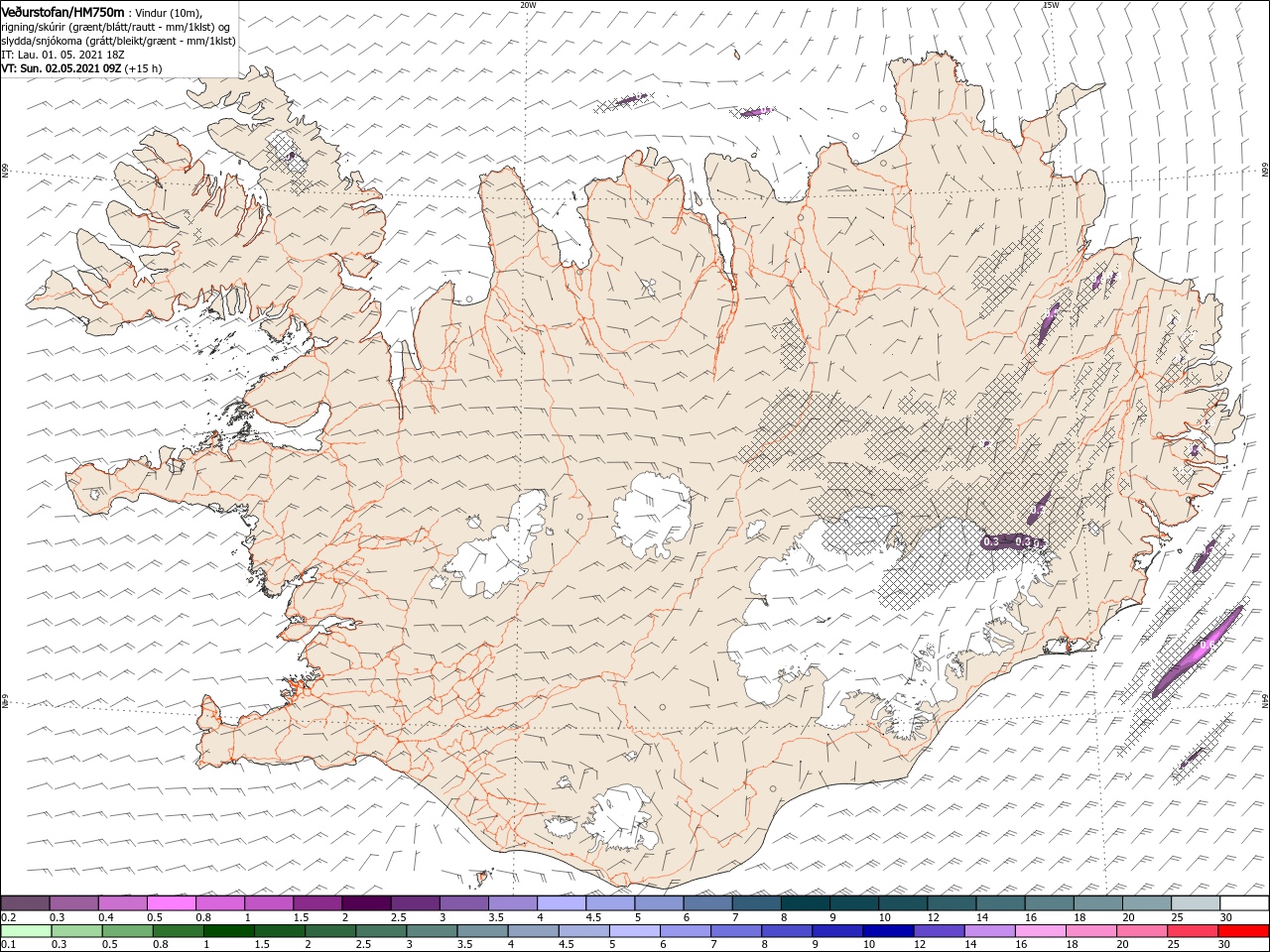Pick the dusky purple 0.2 swatch in the top legend row
Image resolution: width=1270 pixels, height=952 pixels.
coord(25,903)
